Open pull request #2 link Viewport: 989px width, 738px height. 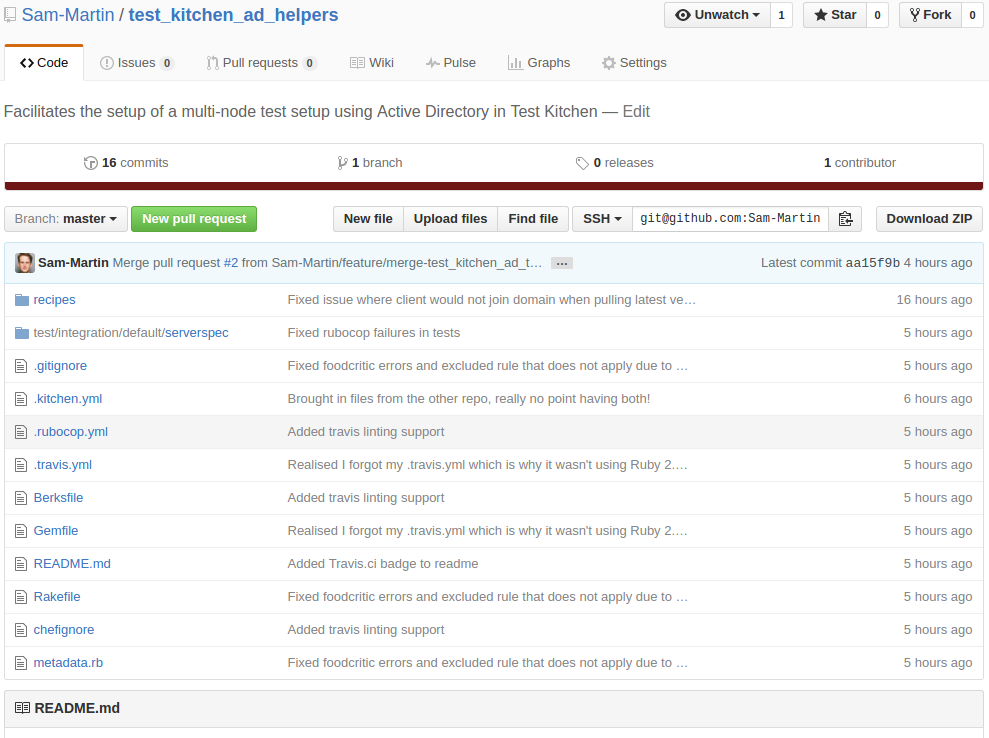[231, 263]
